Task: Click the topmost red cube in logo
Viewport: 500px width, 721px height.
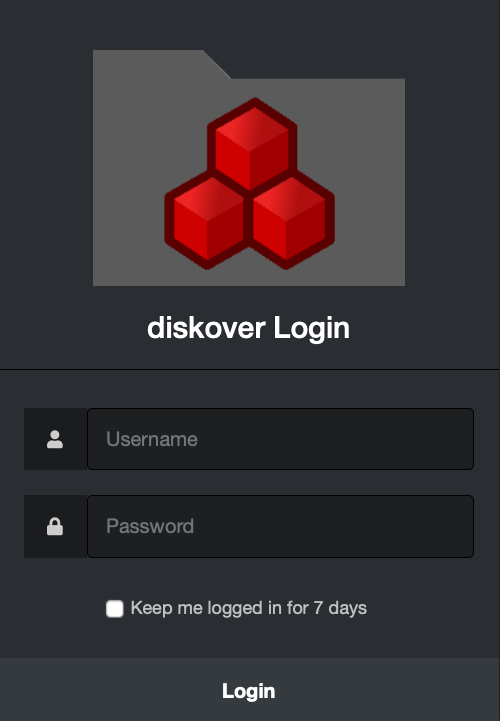Action: [252, 143]
